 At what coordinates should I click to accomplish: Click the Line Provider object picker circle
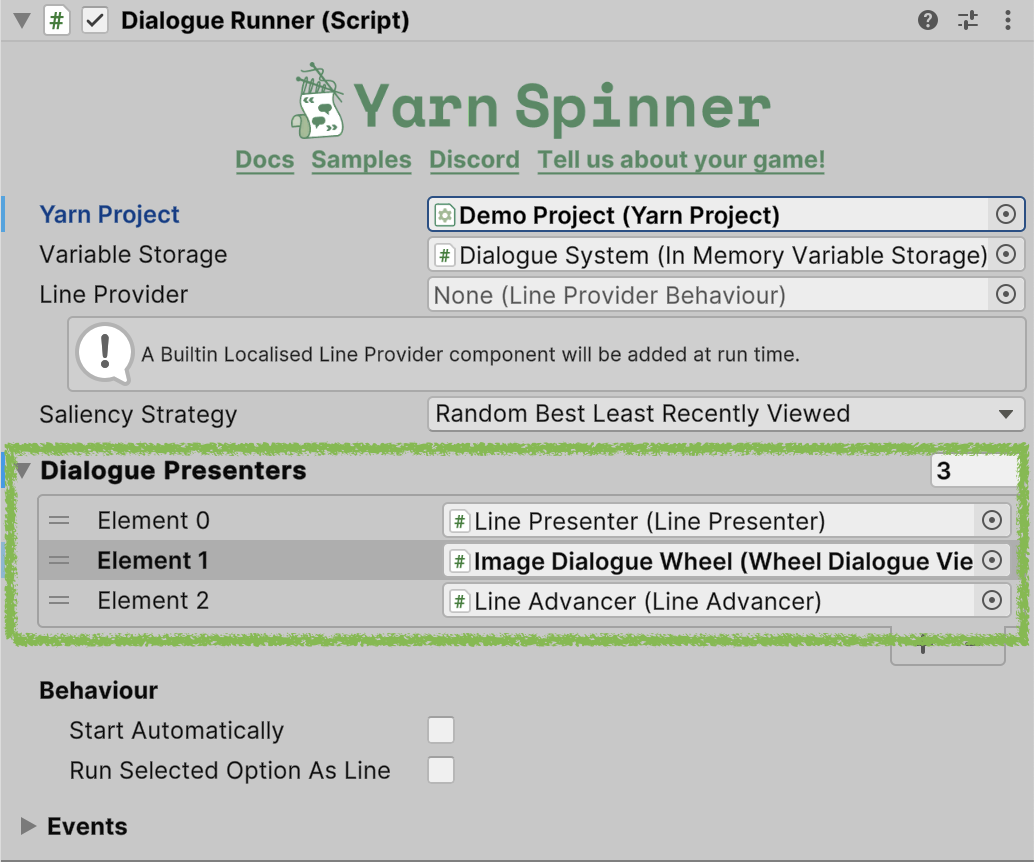tap(1006, 294)
